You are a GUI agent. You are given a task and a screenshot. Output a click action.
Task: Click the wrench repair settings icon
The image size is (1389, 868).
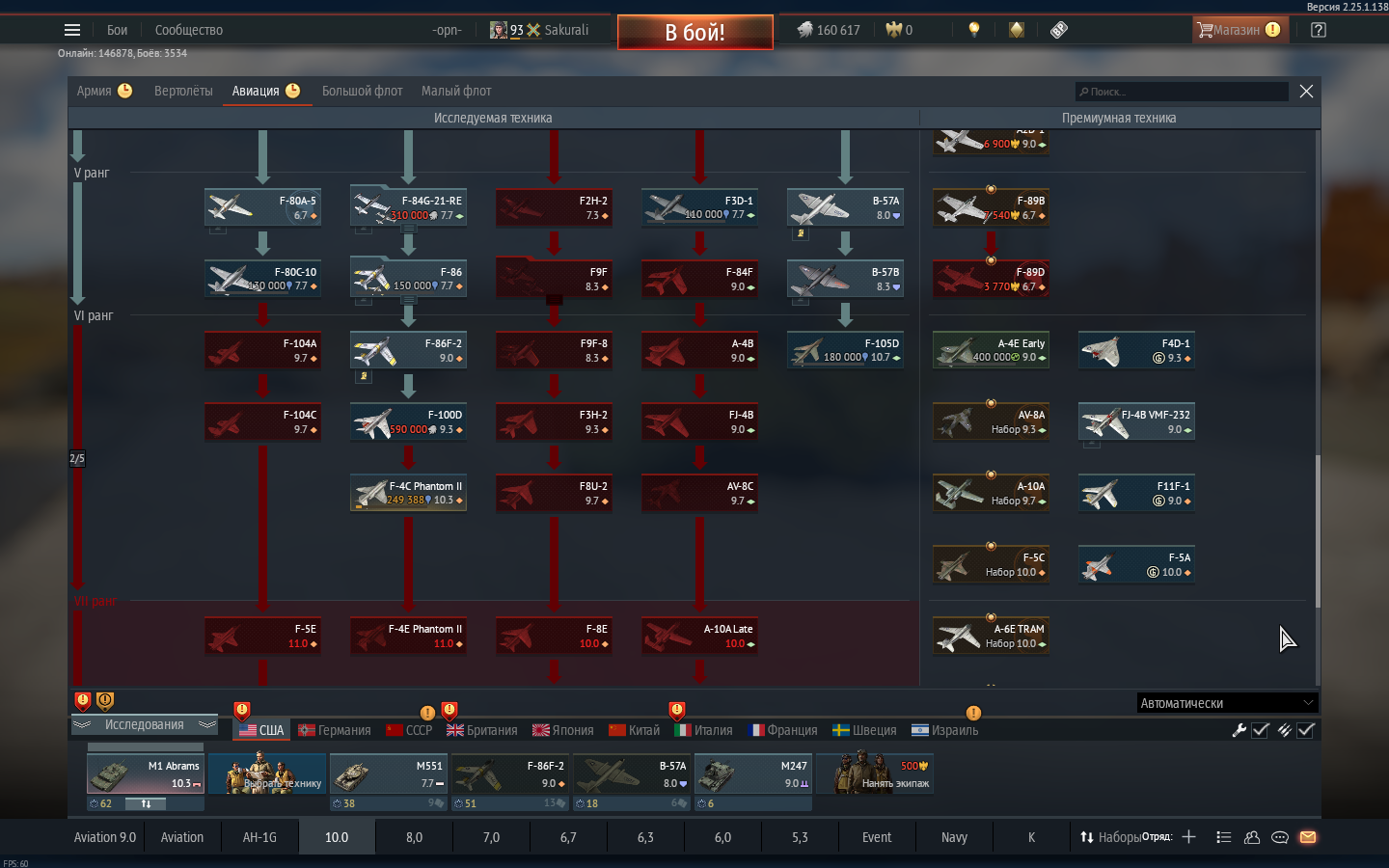click(x=1239, y=730)
